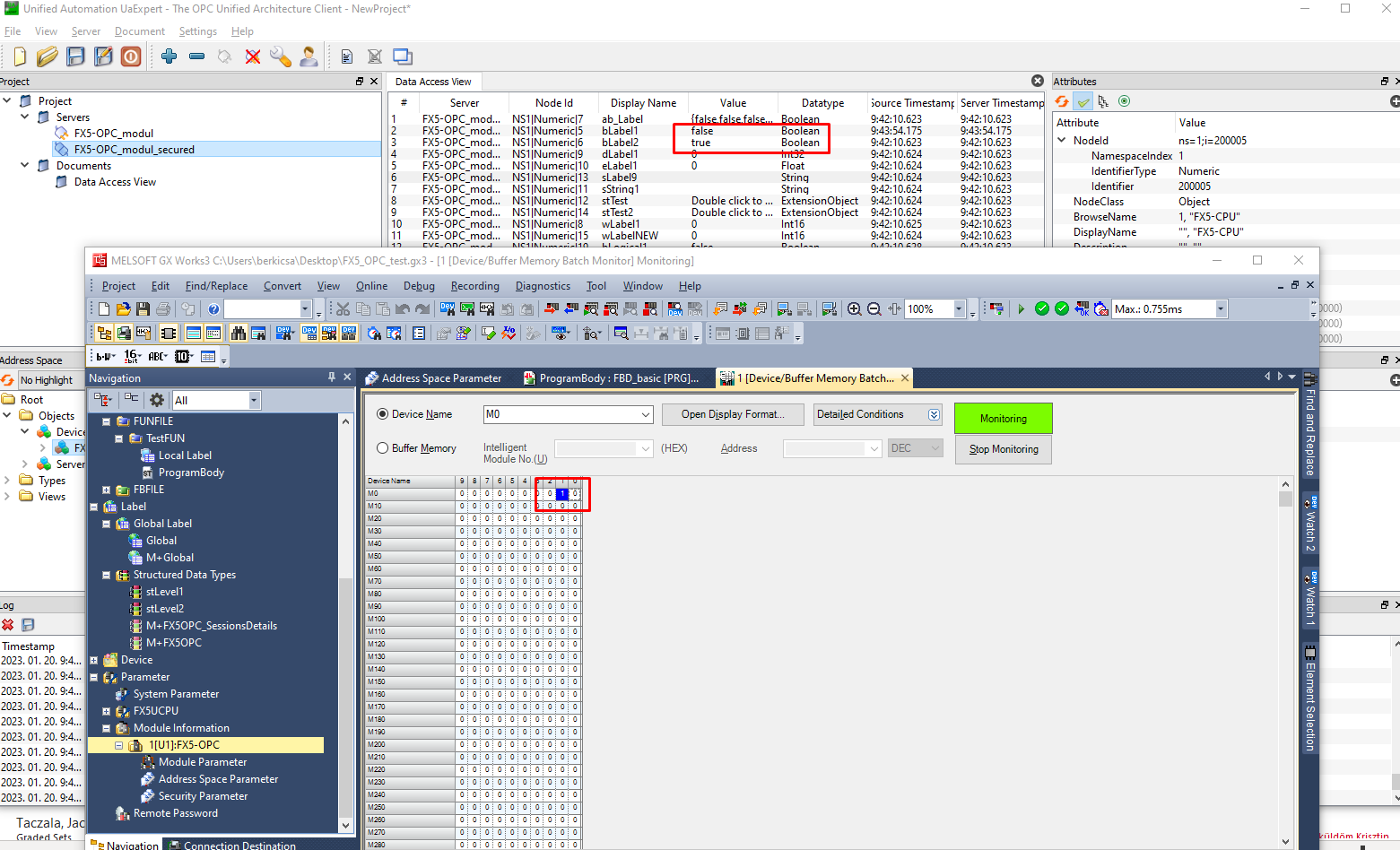
Task: Click the New file icon in GX Works3 toolbar
Action: 104,308
